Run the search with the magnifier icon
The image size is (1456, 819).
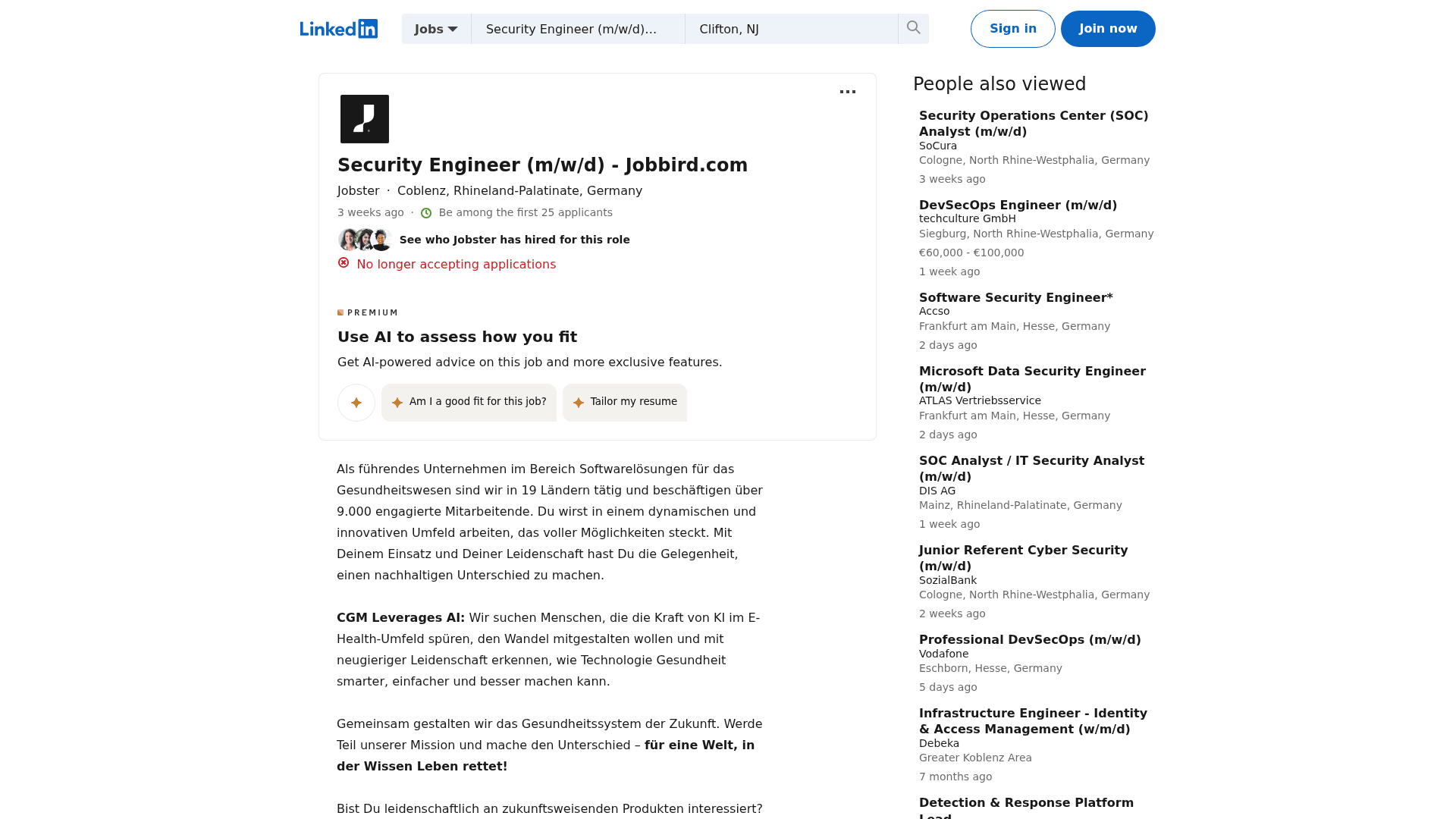[x=914, y=29]
